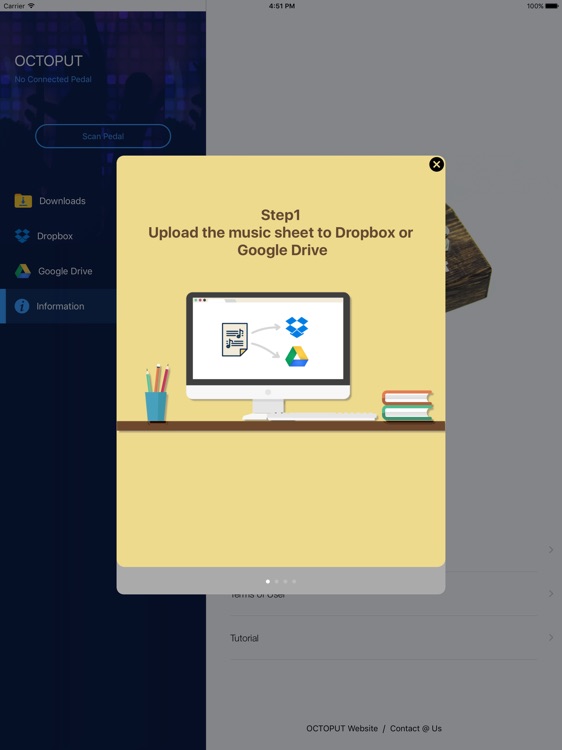This screenshot has height=750, width=562.
Task: Go to fourth tutorial page dot
Action: (x=294, y=582)
